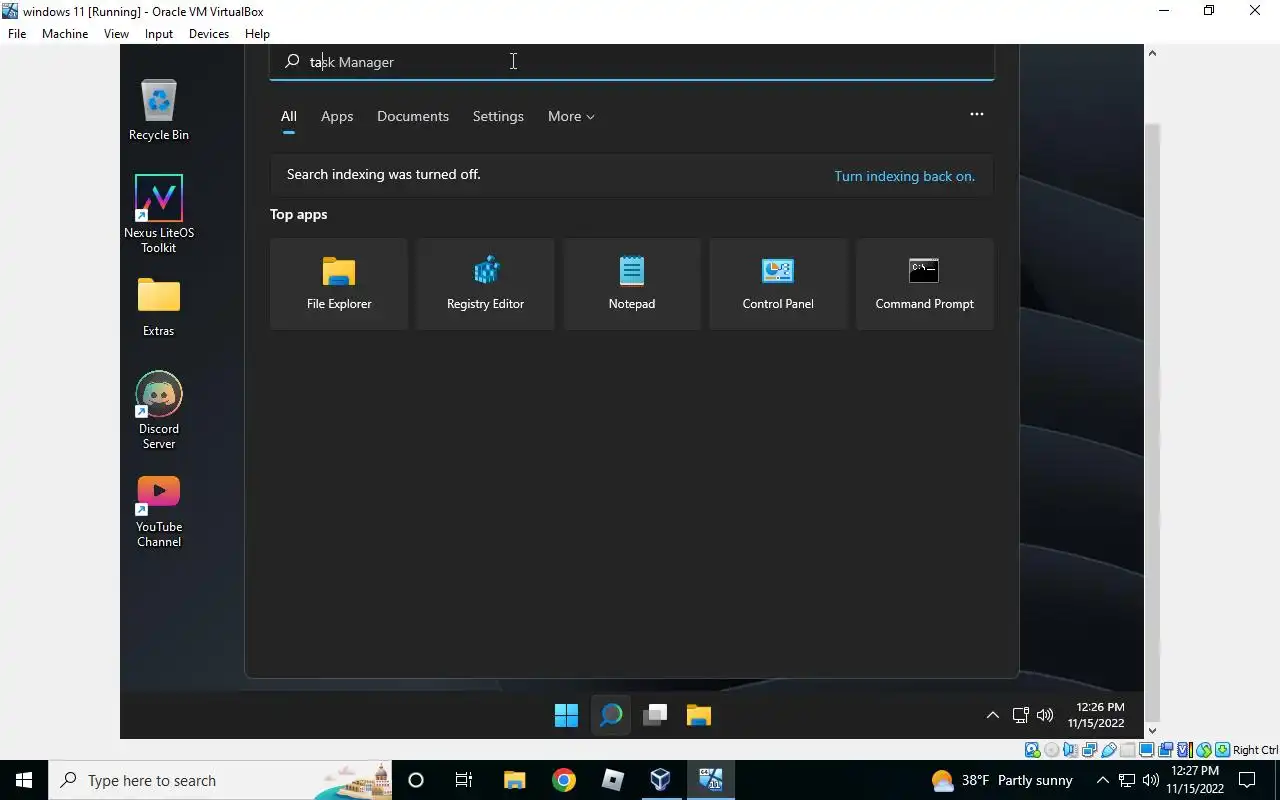Click the Right Ctrl host key label
The width and height of the screenshot is (1280, 800).
[x=1256, y=750]
